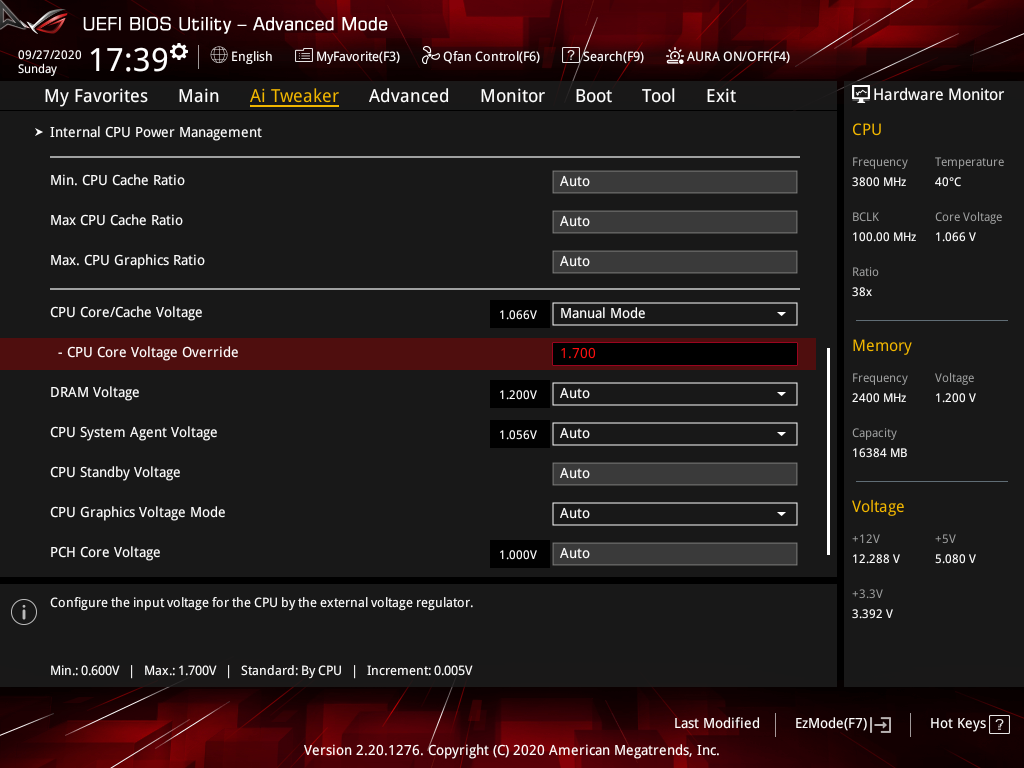Viewport: 1024px width, 768px height.
Task: Click CPU Temperature 40°C value
Action: (x=948, y=182)
